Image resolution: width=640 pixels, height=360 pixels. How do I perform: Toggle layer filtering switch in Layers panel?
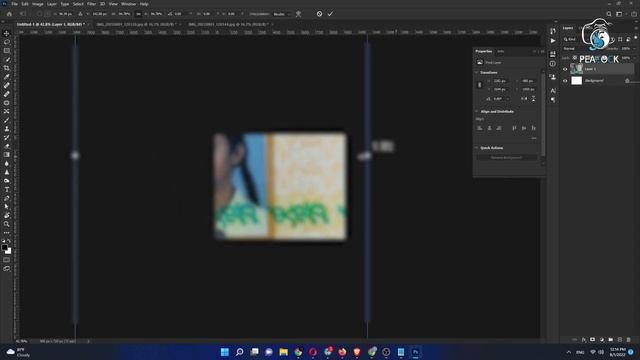[x=636, y=38]
